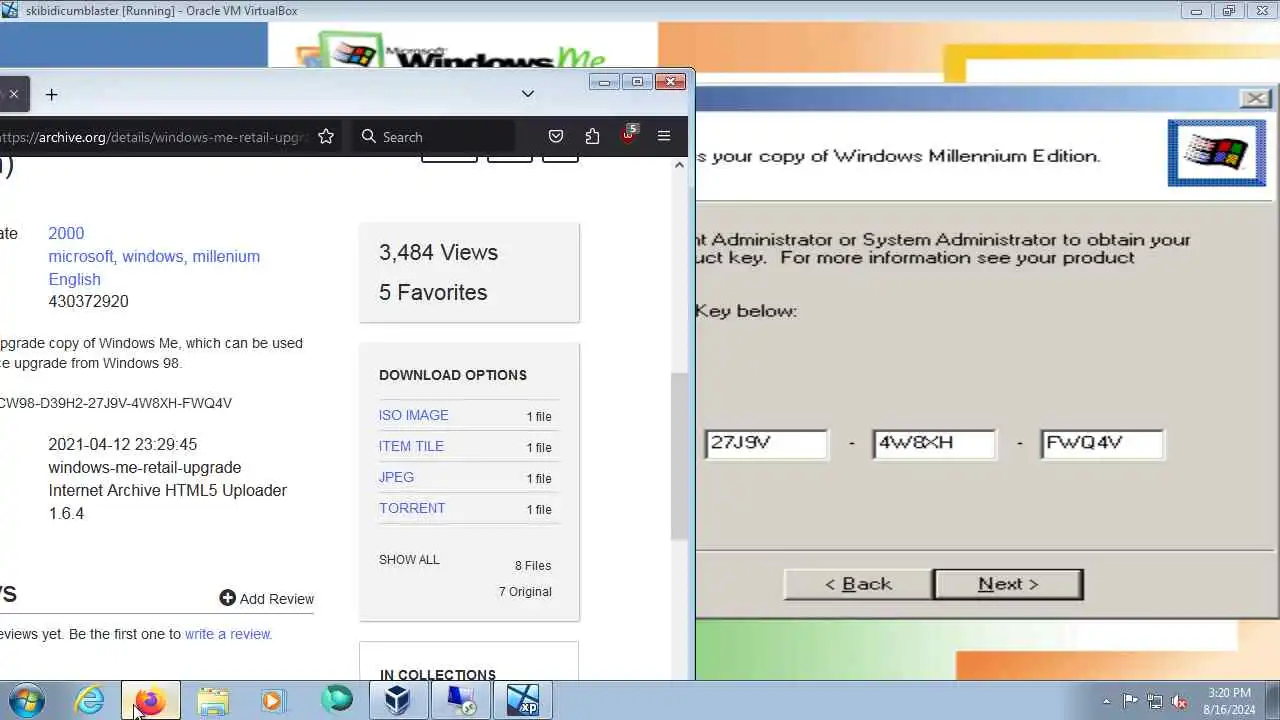Click the 5 Favorites text
Image resolution: width=1280 pixels, height=720 pixels.
433,292
